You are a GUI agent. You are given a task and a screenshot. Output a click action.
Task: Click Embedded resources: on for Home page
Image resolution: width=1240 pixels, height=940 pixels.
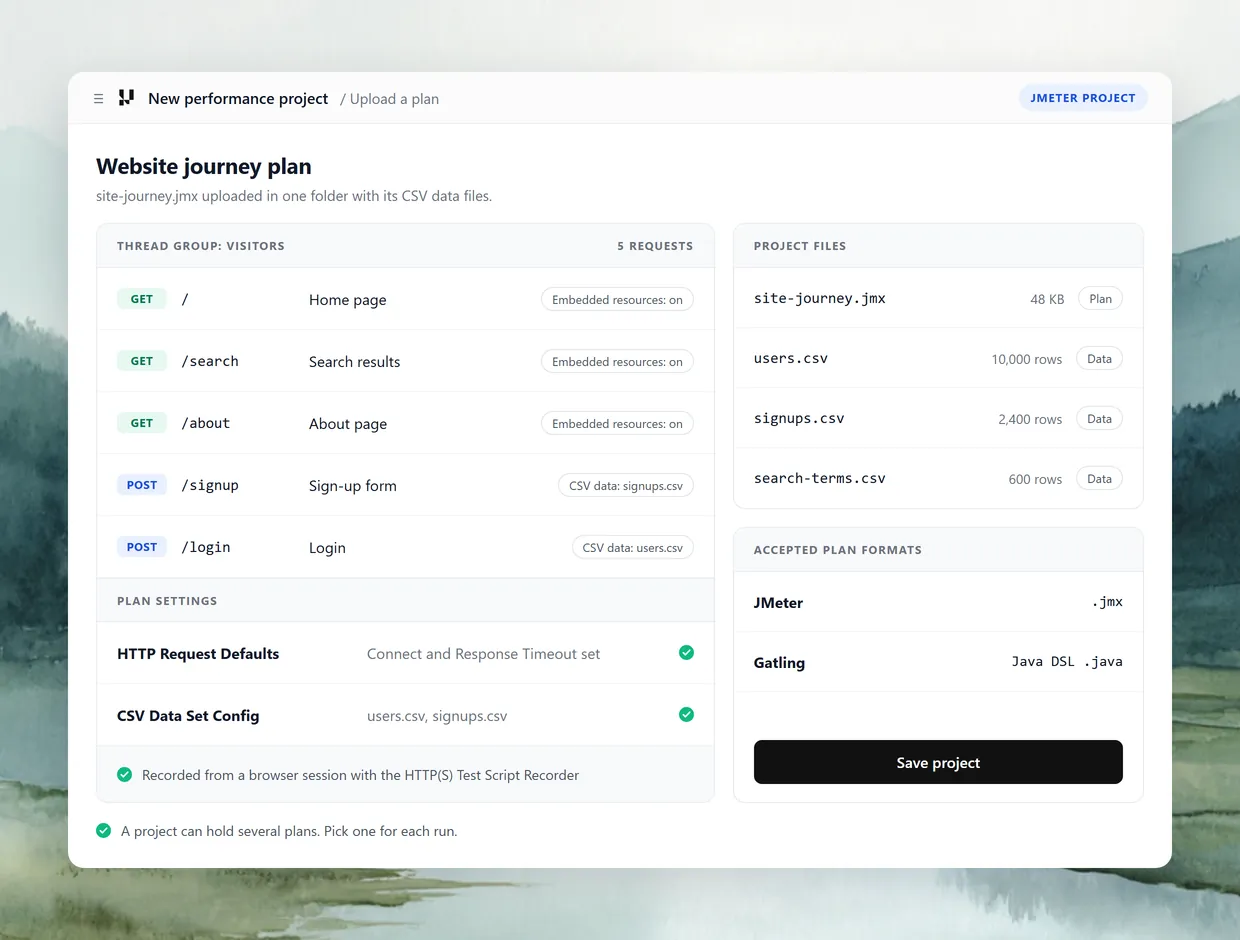(x=617, y=300)
